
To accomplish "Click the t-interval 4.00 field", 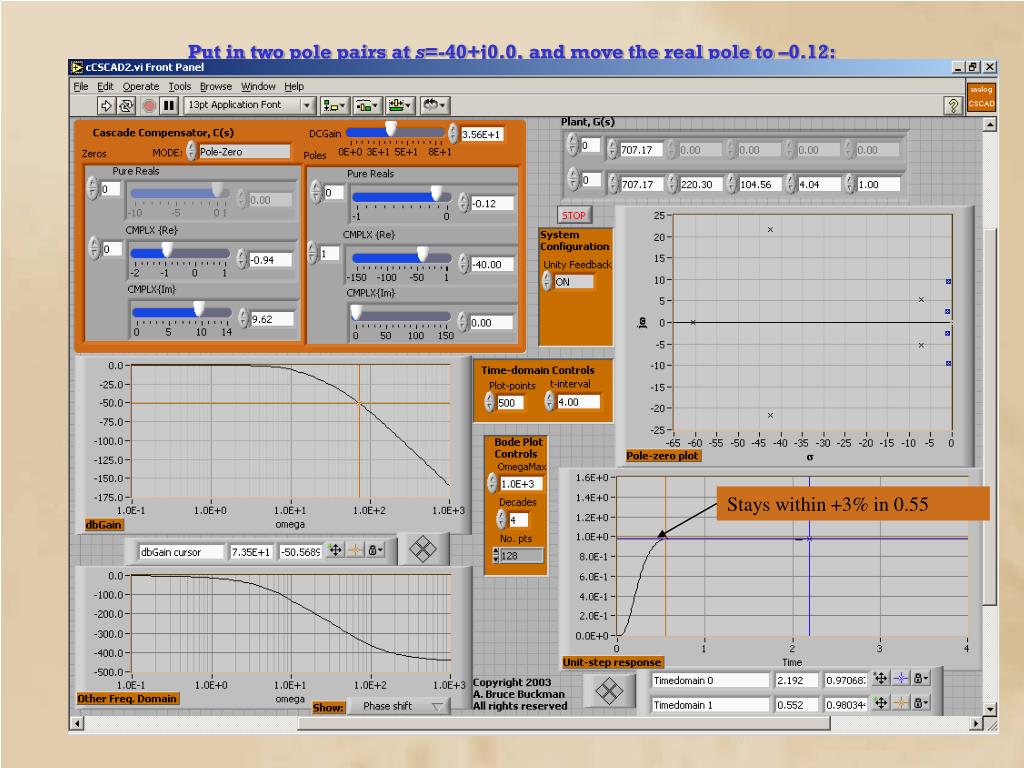I will coord(578,402).
